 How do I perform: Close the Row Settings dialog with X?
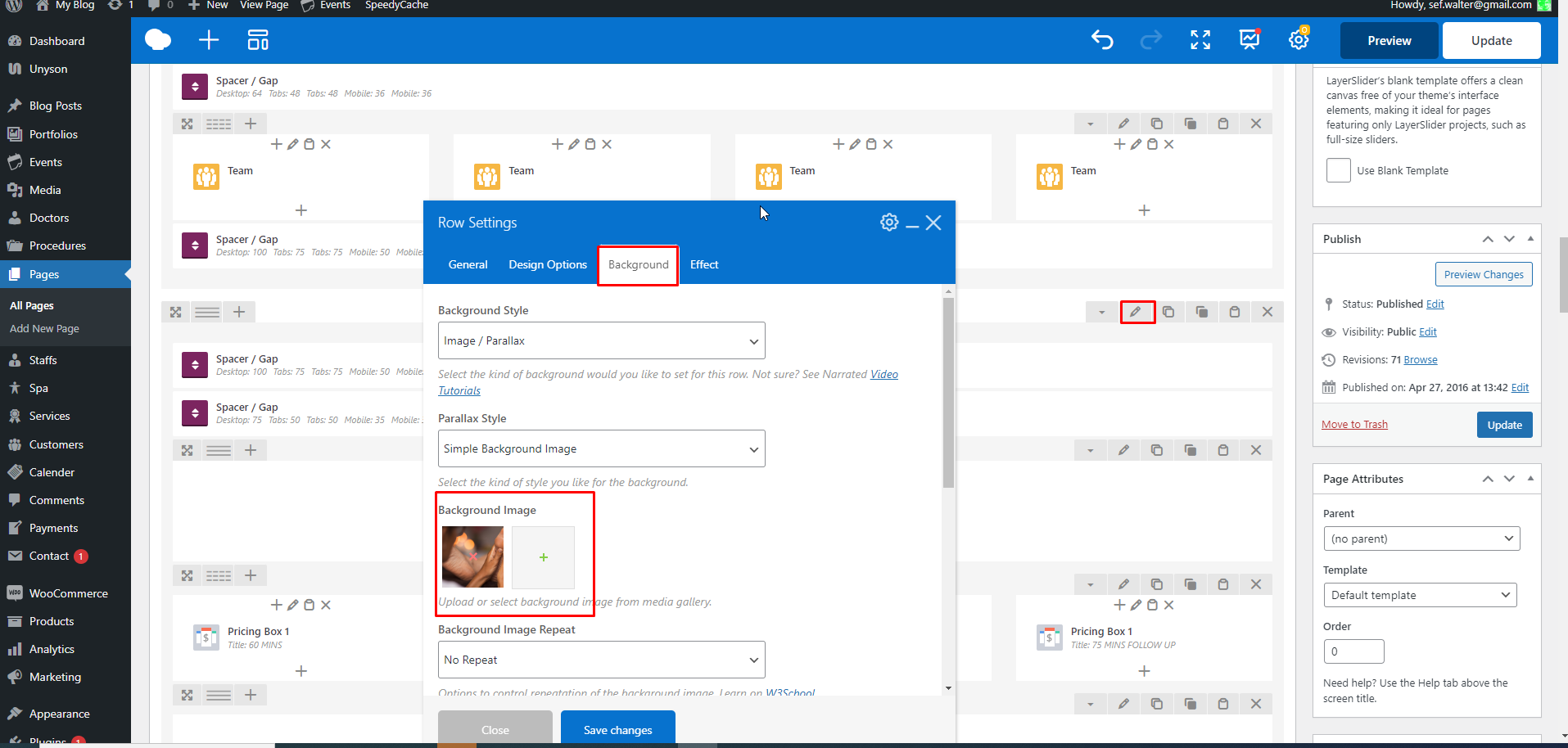click(x=933, y=223)
